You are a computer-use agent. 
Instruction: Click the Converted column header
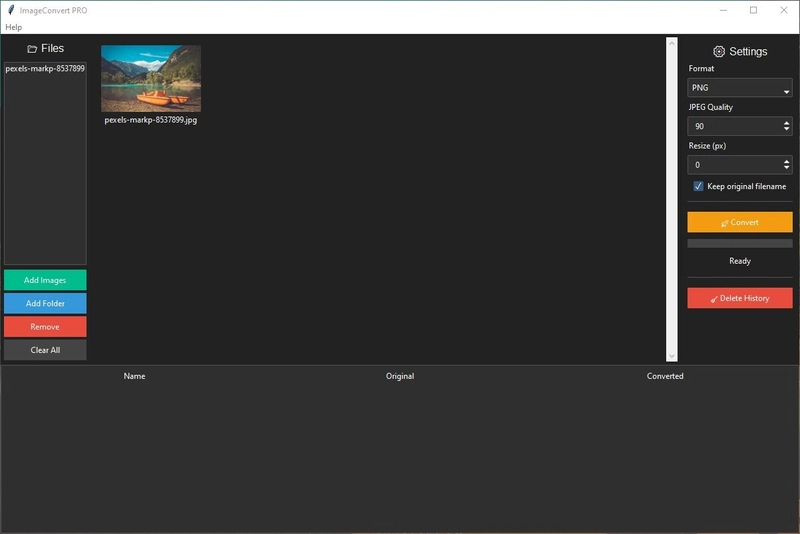[x=665, y=376]
